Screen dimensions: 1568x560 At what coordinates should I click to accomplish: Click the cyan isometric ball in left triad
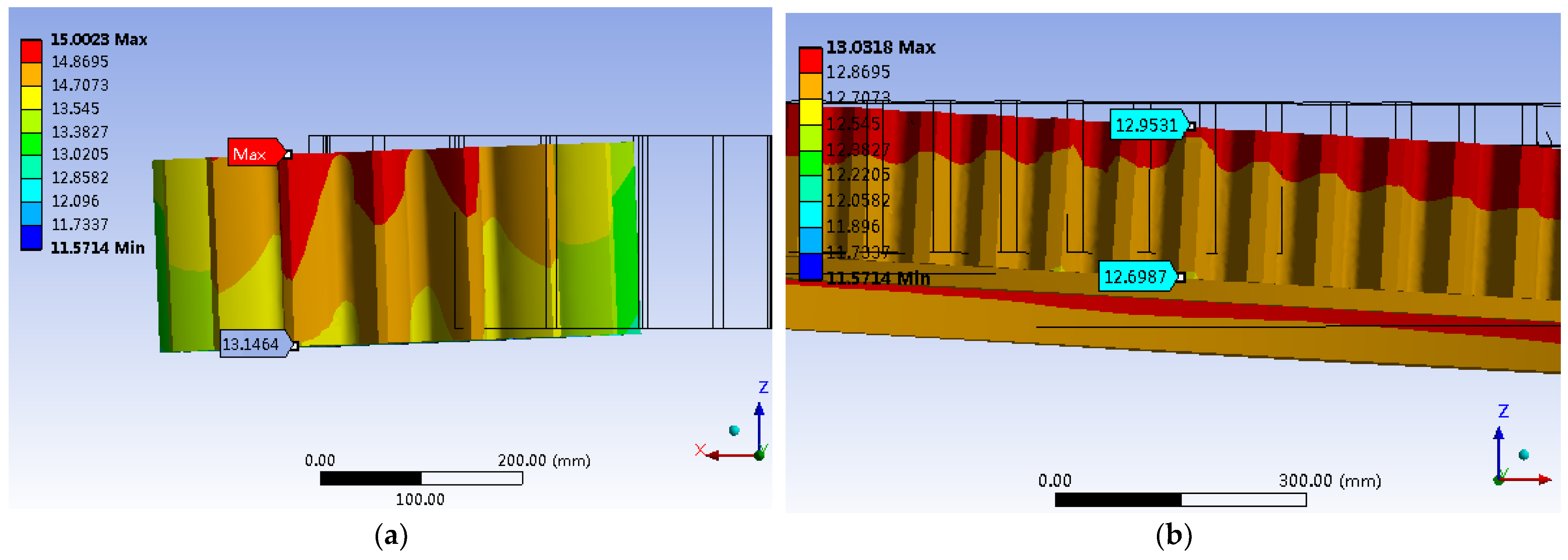click(x=735, y=430)
